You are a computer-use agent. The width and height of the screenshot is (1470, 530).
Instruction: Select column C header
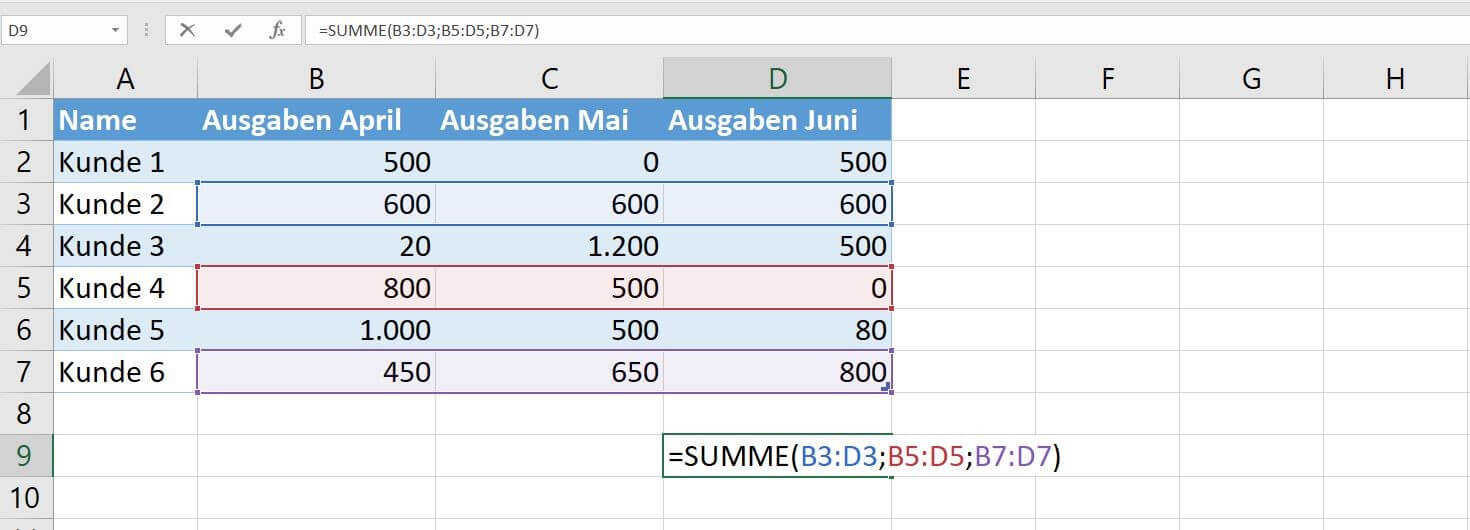point(549,78)
